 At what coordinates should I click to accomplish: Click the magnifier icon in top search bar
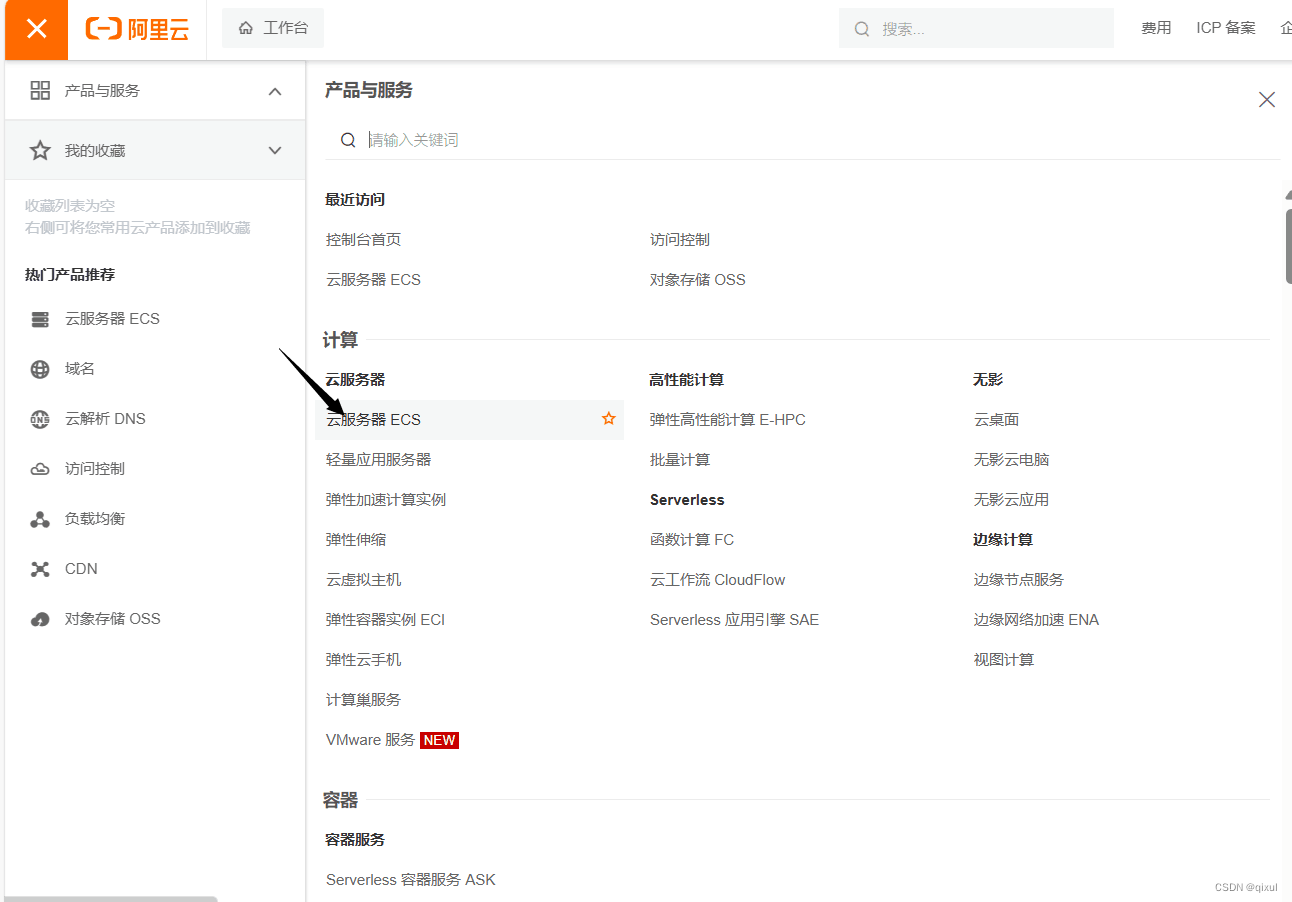(862, 29)
